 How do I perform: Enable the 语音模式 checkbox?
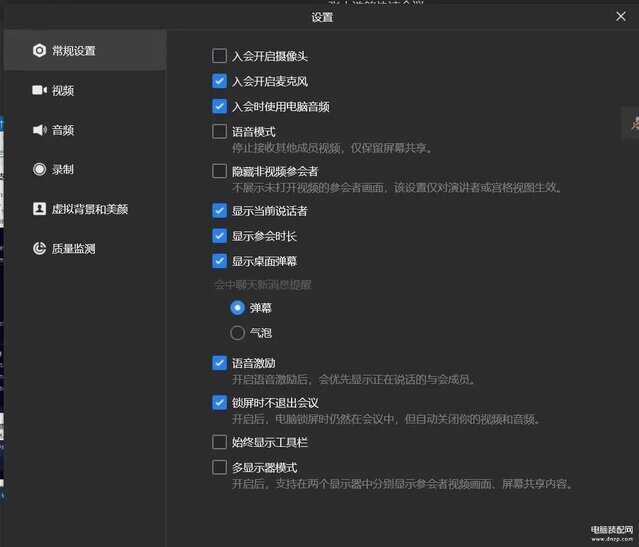pos(219,131)
